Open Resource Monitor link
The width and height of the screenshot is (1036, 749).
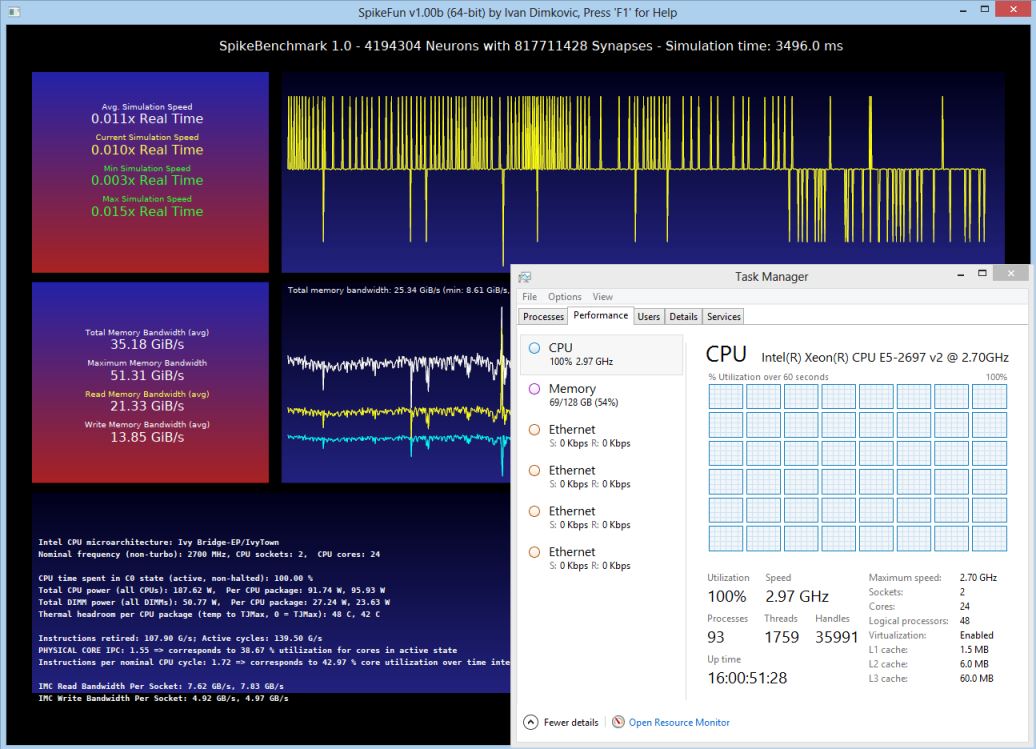pyautogui.click(x=679, y=723)
